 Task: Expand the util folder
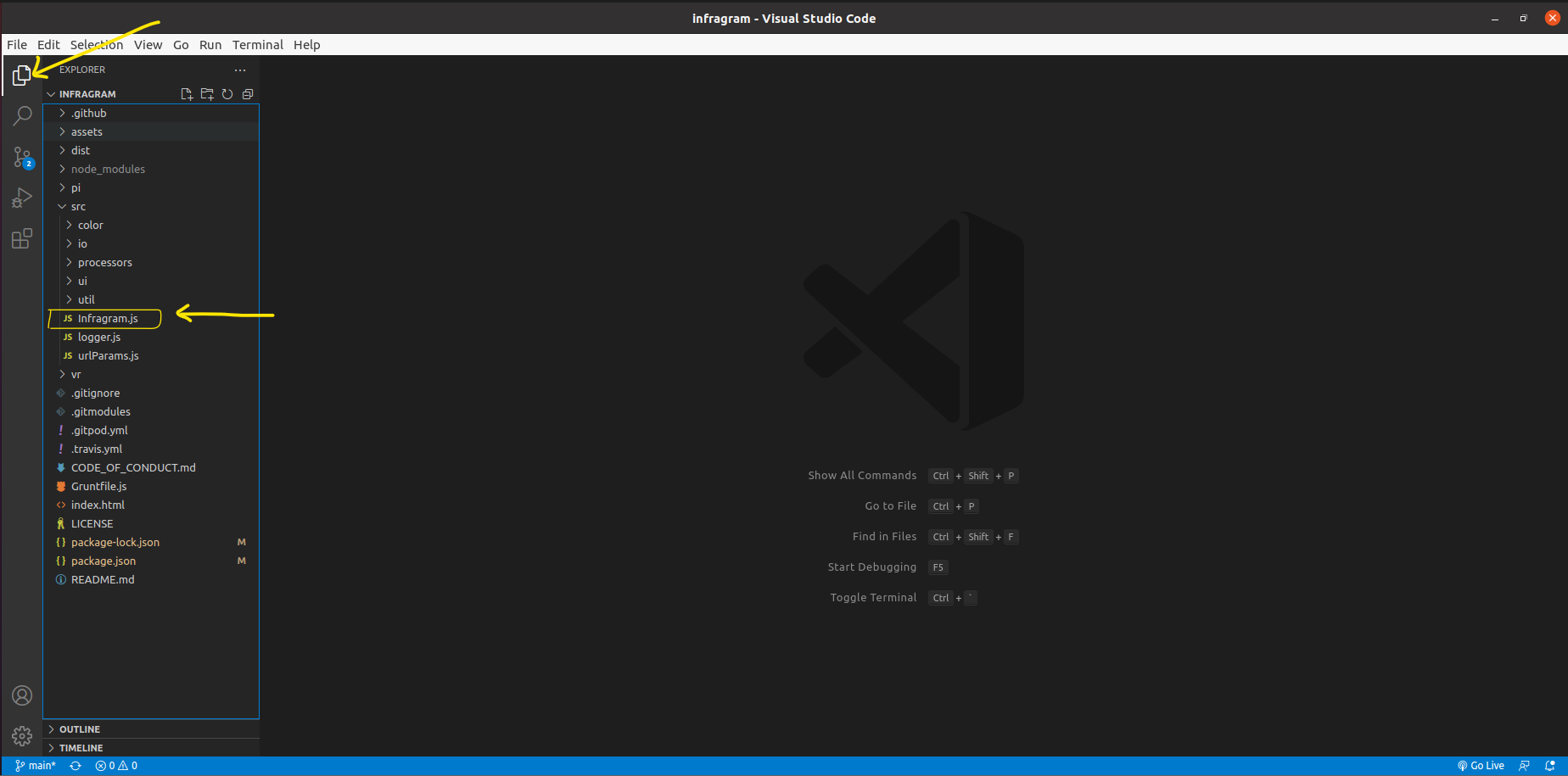coord(151,300)
